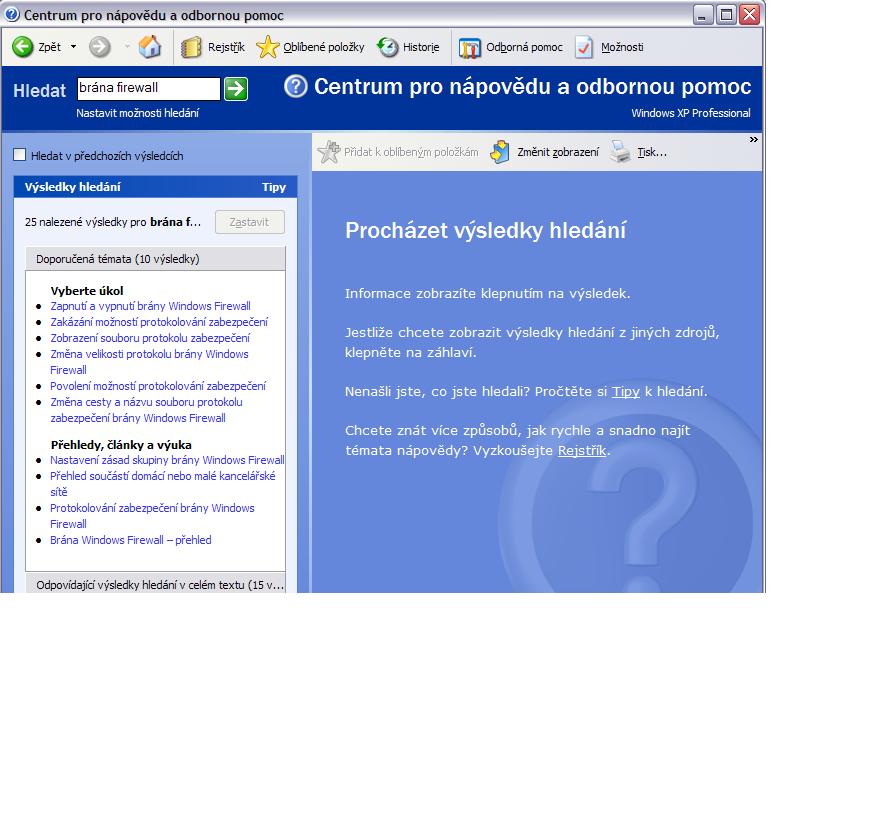Screen dimensions: 896x840
Task: Click the header question mark logo
Action: [296, 86]
